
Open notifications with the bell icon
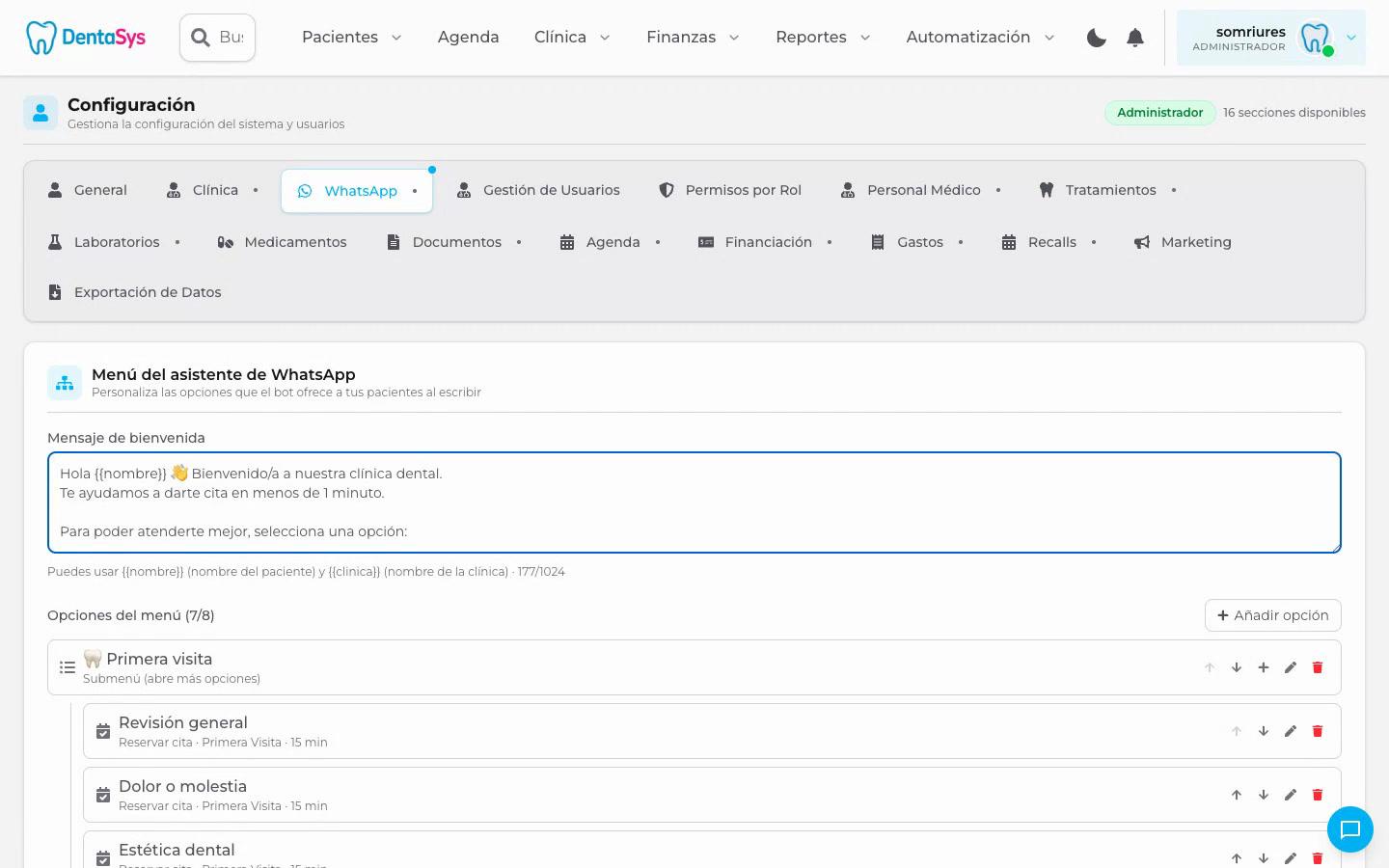click(1135, 38)
